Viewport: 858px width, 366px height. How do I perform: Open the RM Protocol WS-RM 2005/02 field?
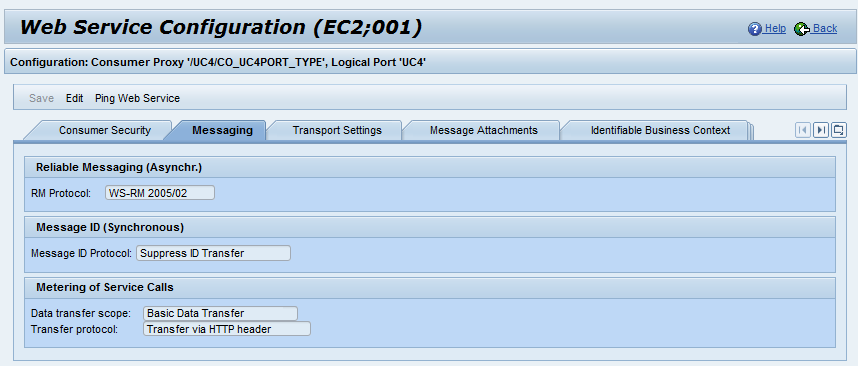160,193
